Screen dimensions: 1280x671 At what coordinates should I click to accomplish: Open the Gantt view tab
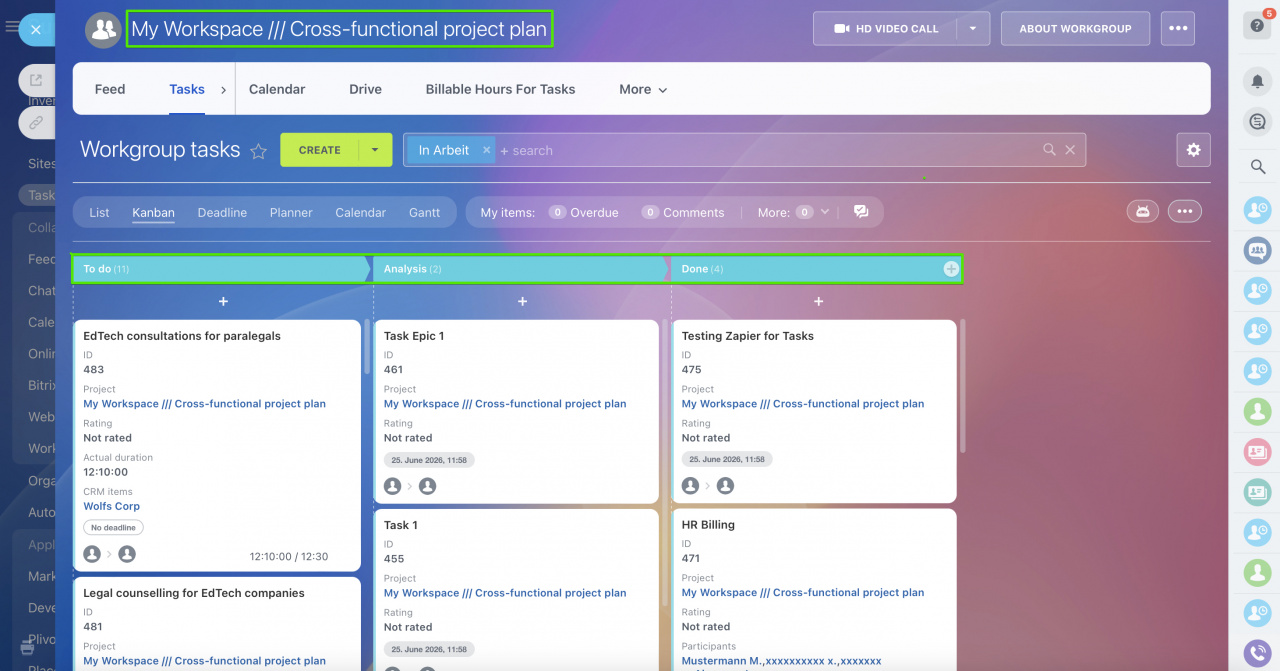pos(425,212)
